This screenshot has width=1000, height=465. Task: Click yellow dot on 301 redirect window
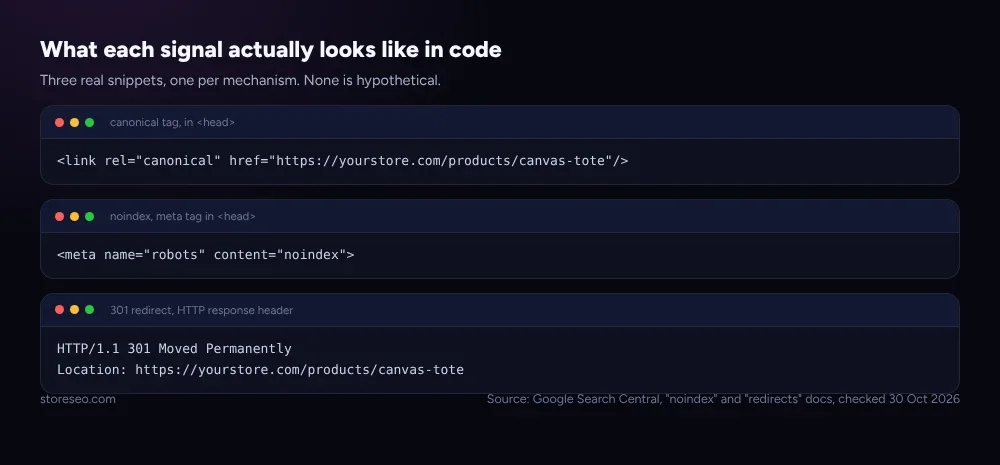75,310
